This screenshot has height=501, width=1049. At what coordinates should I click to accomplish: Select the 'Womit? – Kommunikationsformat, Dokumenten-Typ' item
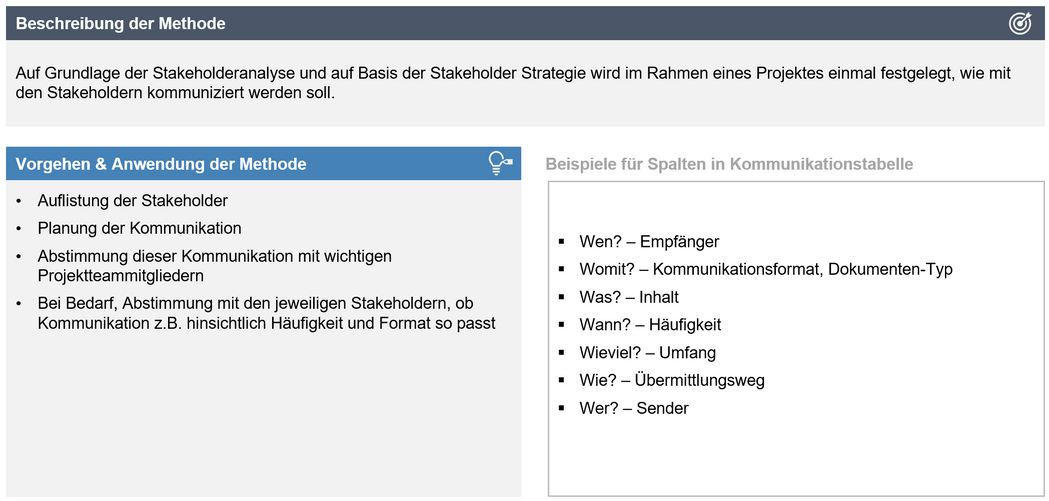[766, 270]
